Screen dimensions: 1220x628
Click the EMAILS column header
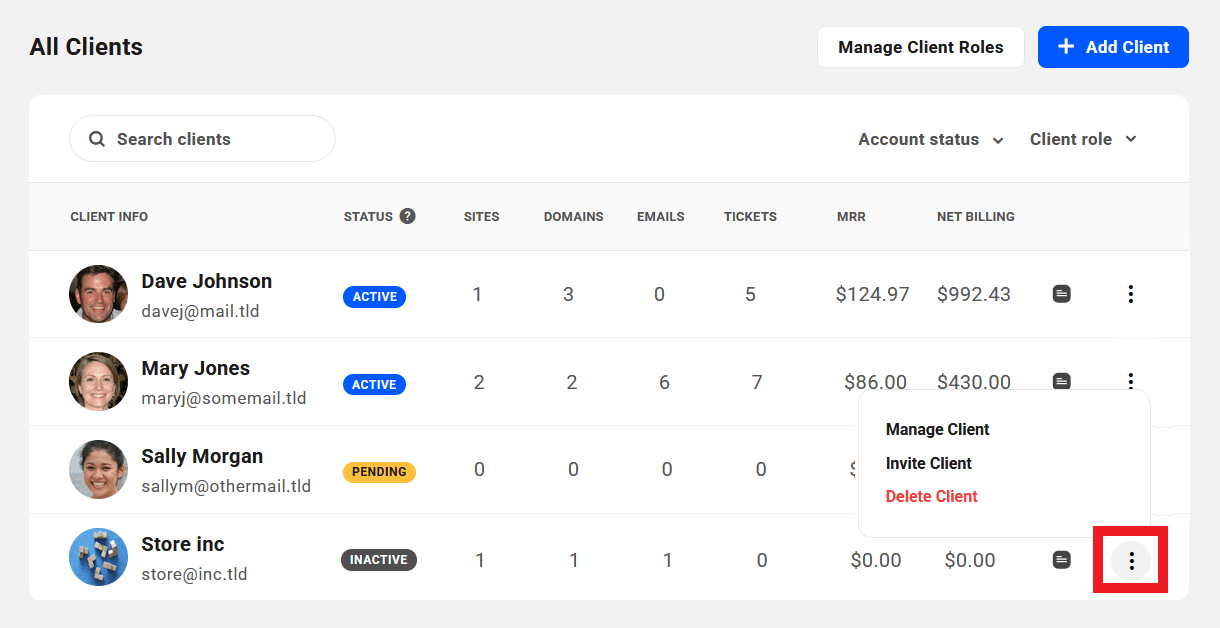click(x=661, y=216)
